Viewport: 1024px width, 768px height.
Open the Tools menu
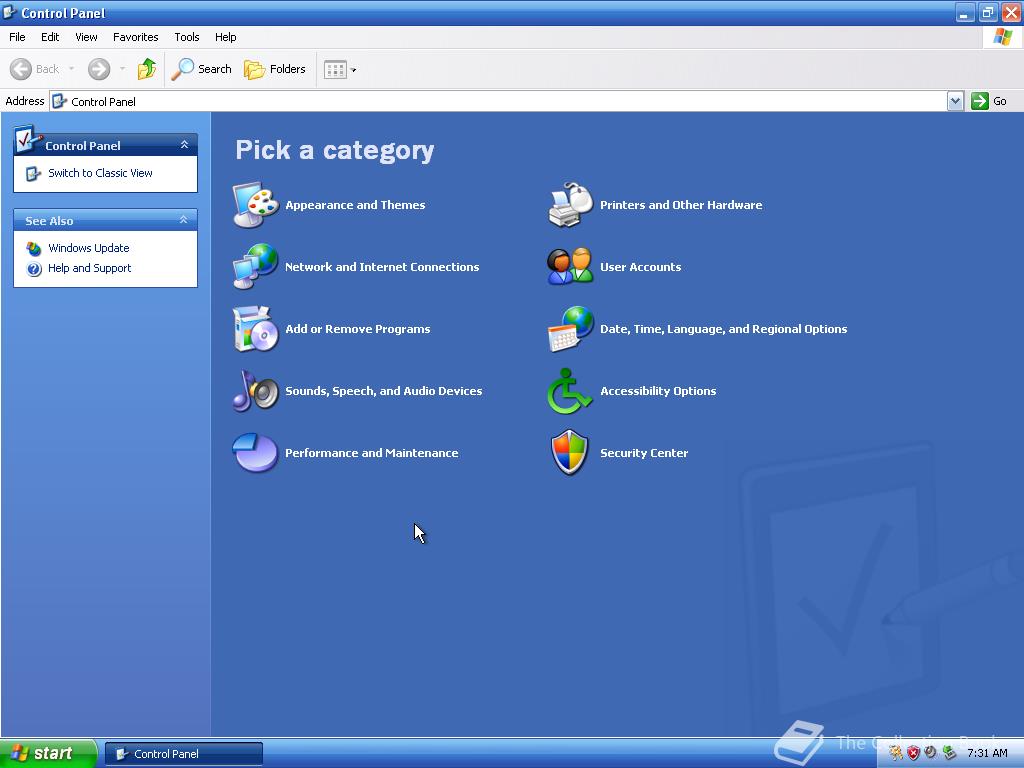coord(187,37)
